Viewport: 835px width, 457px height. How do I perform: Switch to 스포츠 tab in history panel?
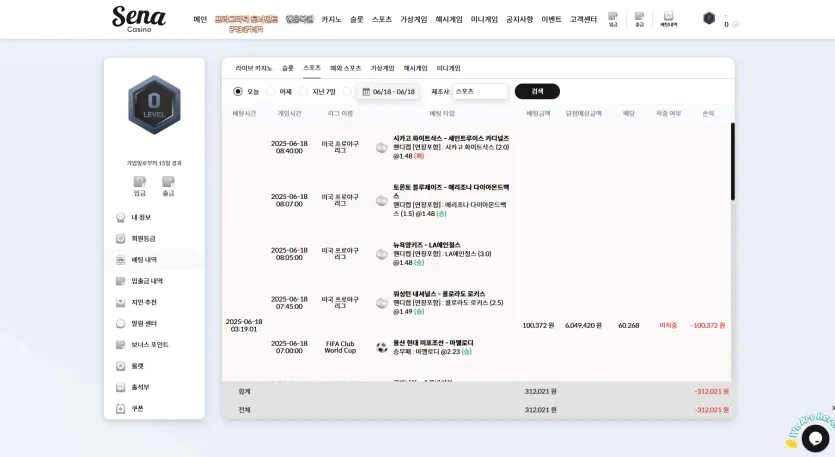[312, 68]
